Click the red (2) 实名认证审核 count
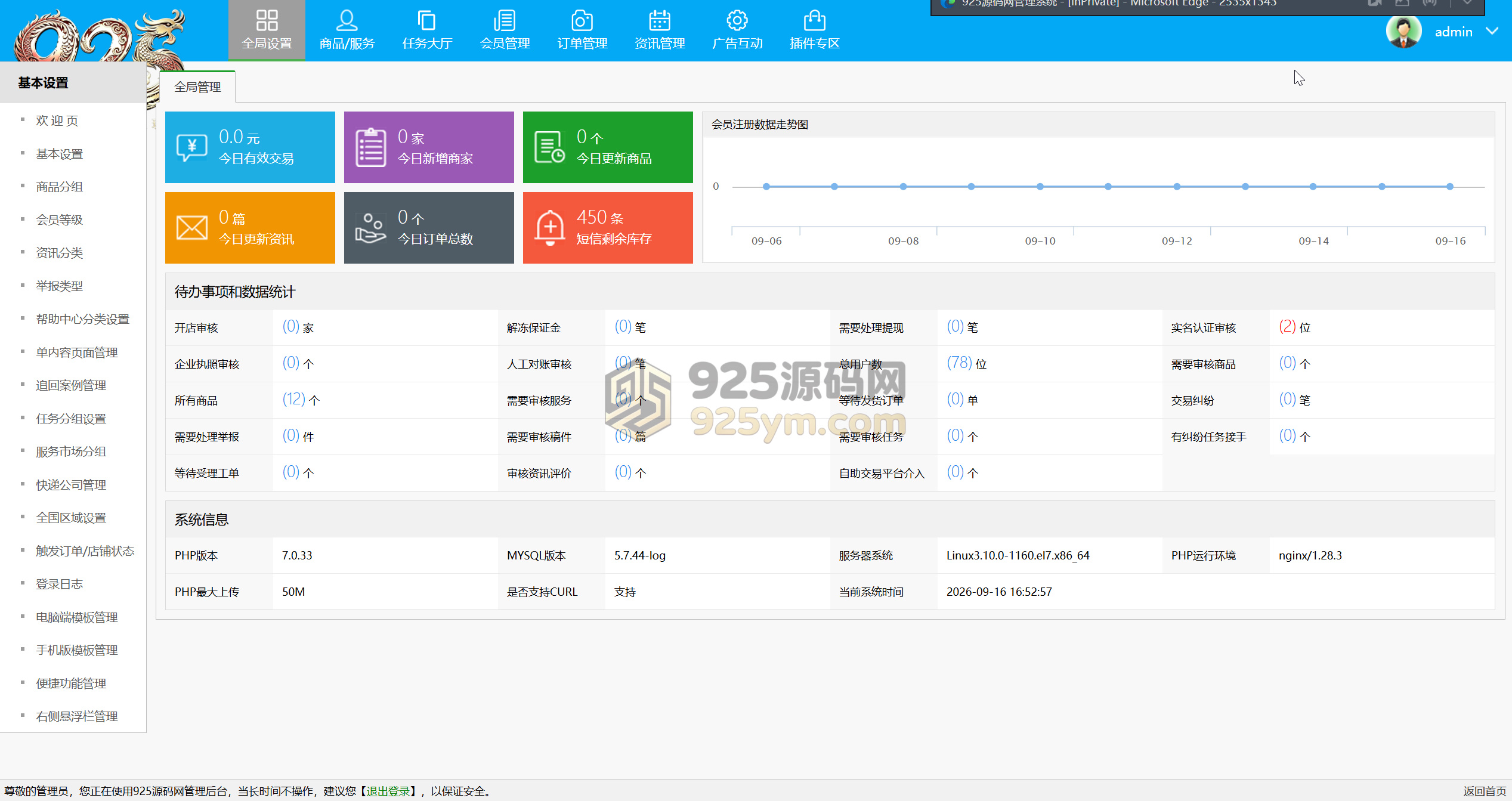The width and height of the screenshot is (1512, 801). tap(1287, 327)
